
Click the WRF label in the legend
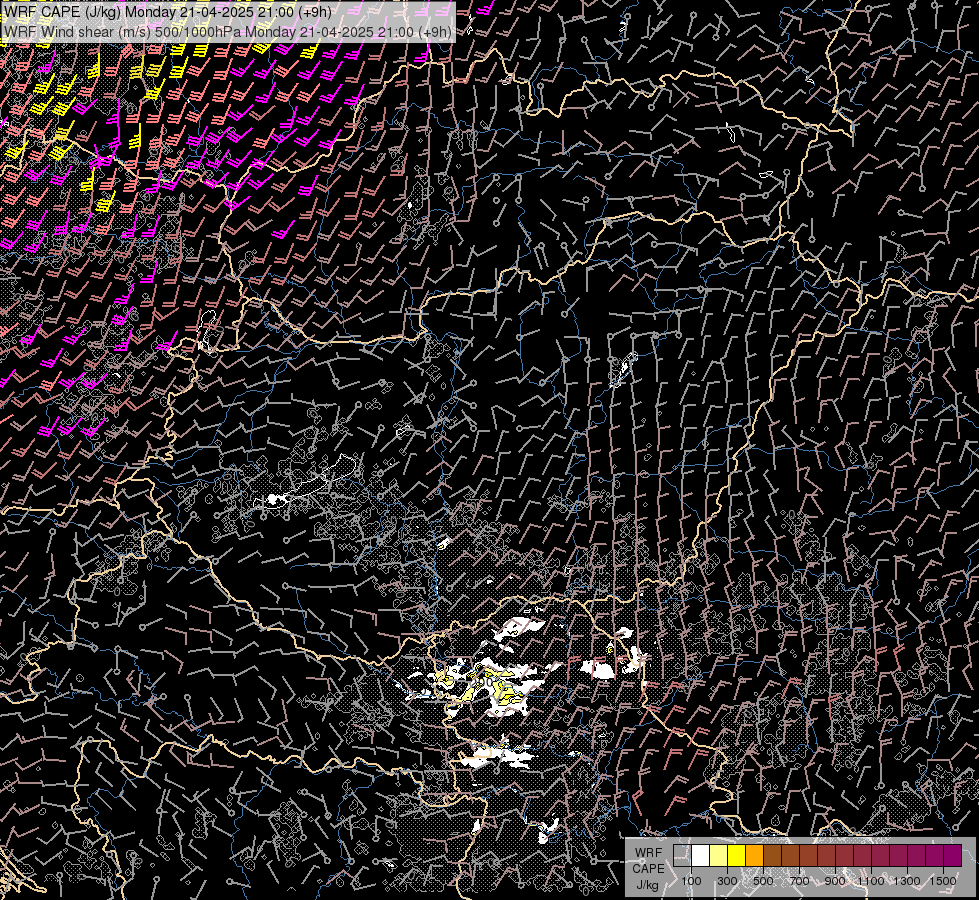[648, 853]
